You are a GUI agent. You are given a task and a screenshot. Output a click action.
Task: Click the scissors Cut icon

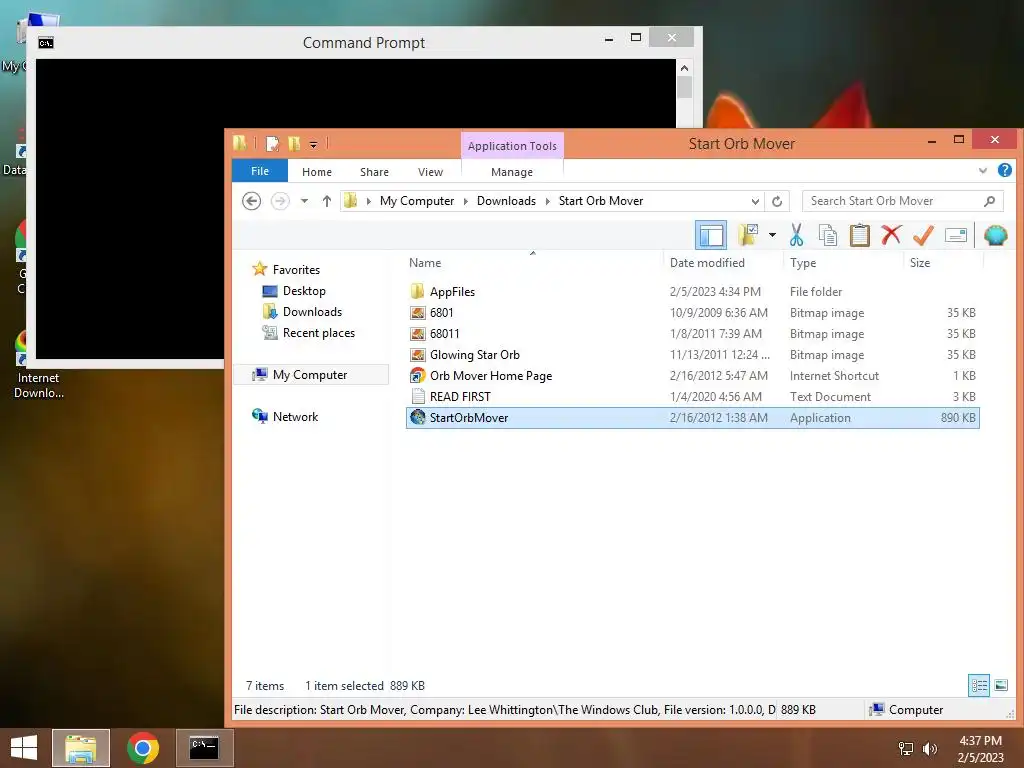pyautogui.click(x=796, y=235)
